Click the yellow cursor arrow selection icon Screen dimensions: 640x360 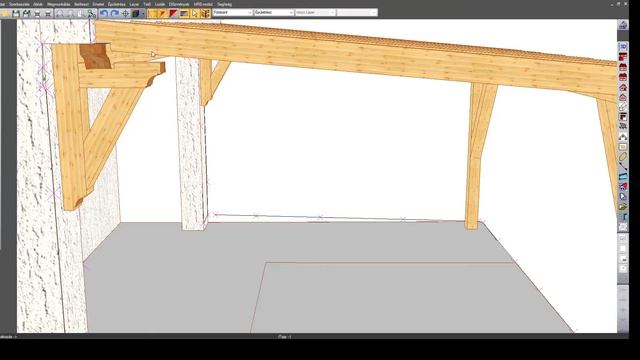point(195,13)
